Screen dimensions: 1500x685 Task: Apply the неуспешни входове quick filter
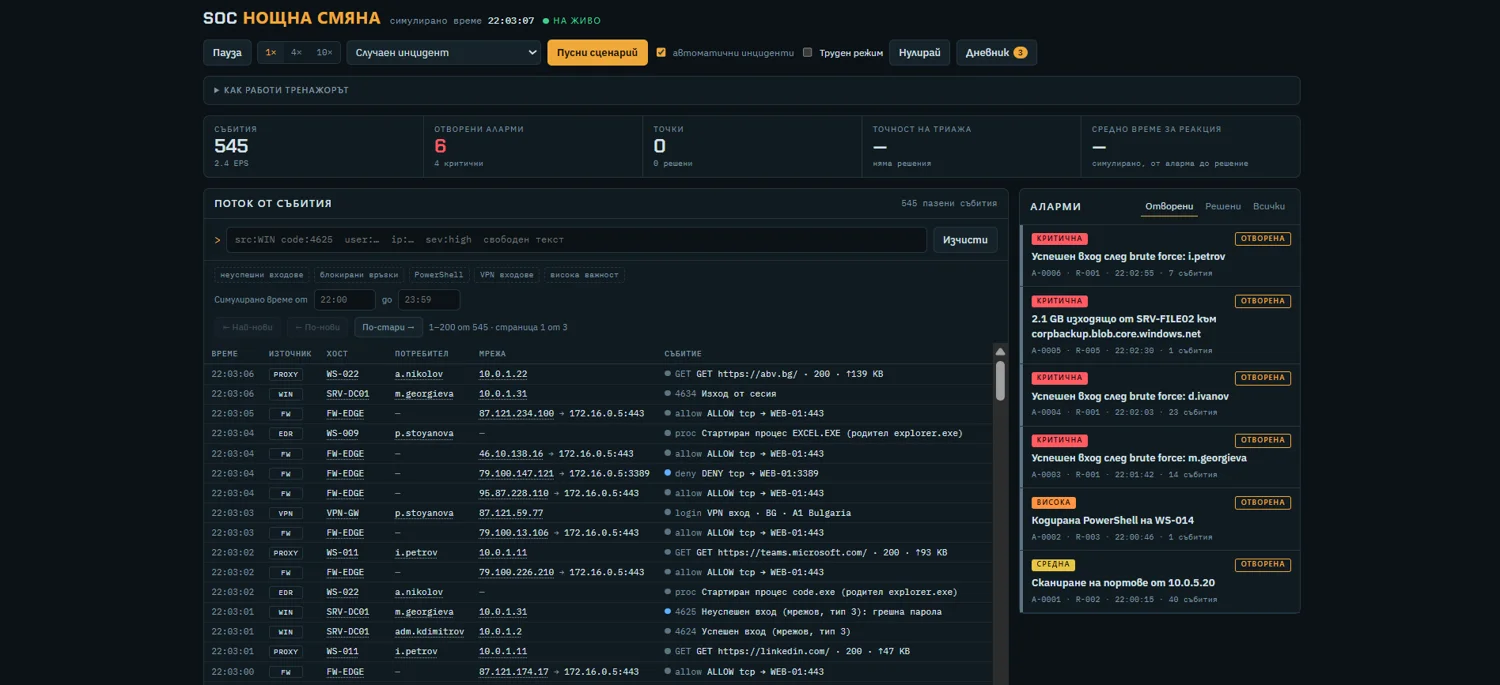[x=262, y=275]
